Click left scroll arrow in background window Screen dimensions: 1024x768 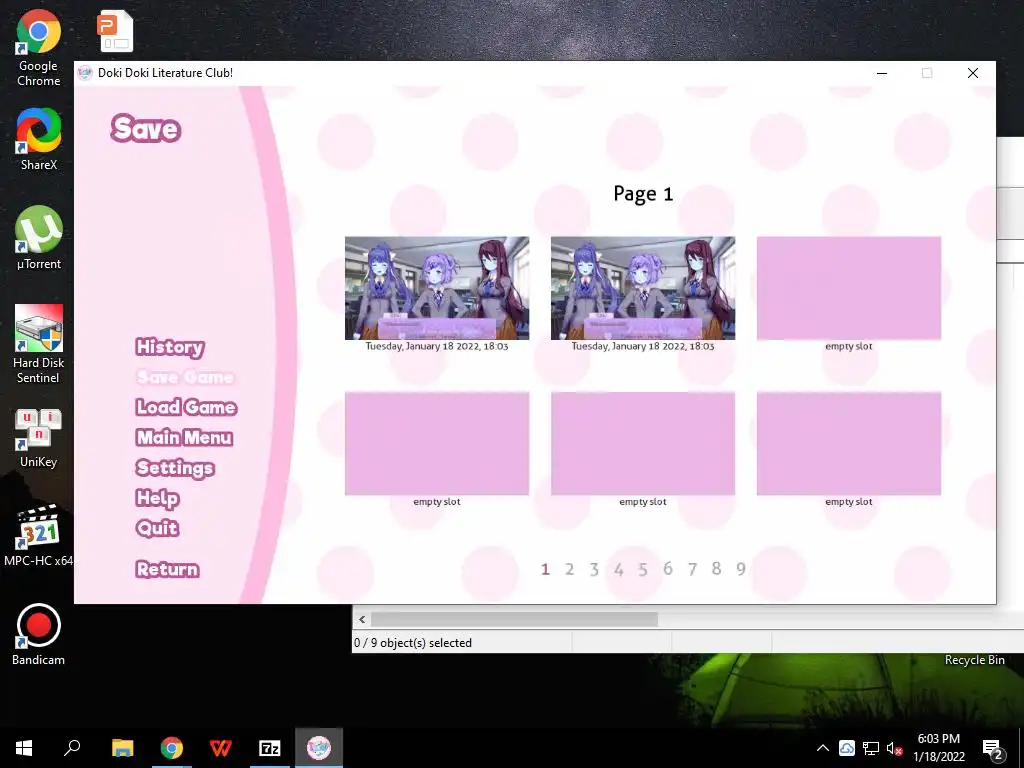(x=362, y=619)
